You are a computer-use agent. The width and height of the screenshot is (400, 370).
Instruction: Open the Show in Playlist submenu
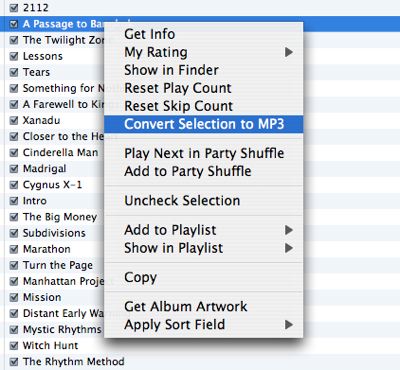click(204, 248)
